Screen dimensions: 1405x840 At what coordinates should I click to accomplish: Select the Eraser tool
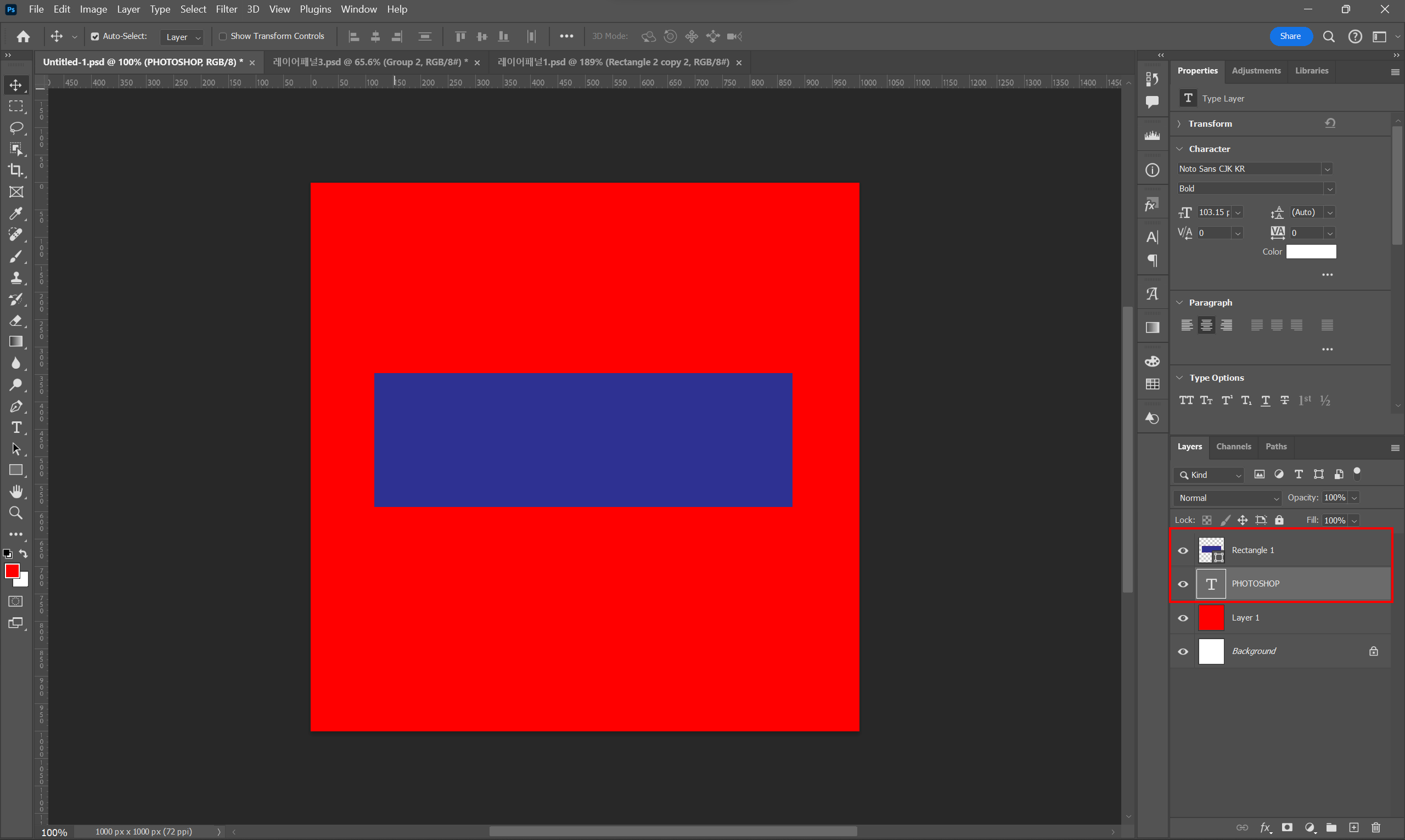(x=16, y=320)
